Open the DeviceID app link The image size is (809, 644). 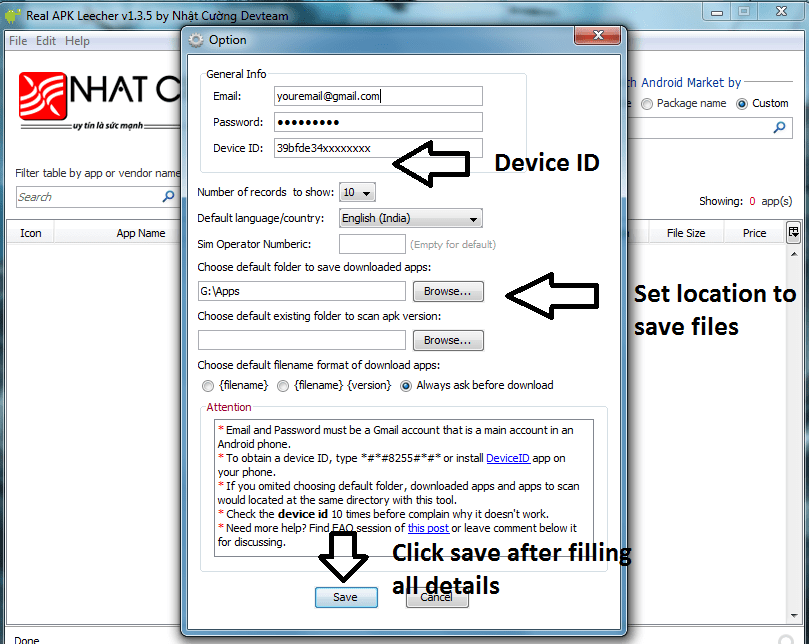[509, 458]
